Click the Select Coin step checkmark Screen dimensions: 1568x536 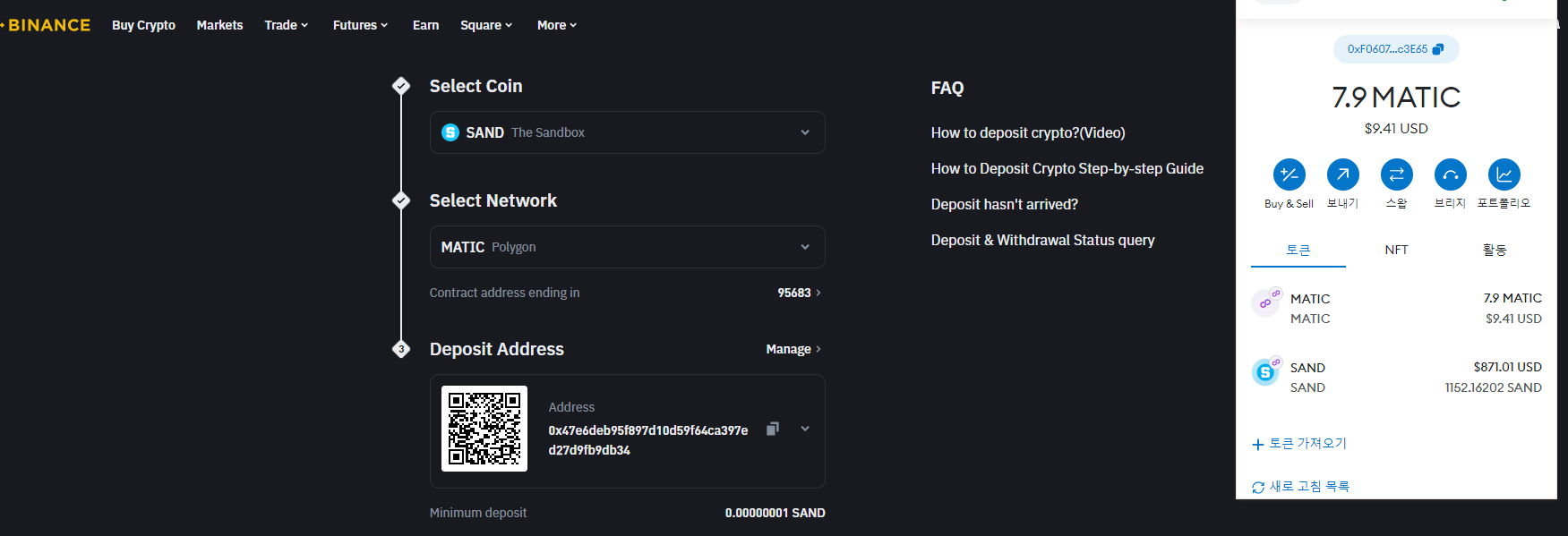click(401, 86)
